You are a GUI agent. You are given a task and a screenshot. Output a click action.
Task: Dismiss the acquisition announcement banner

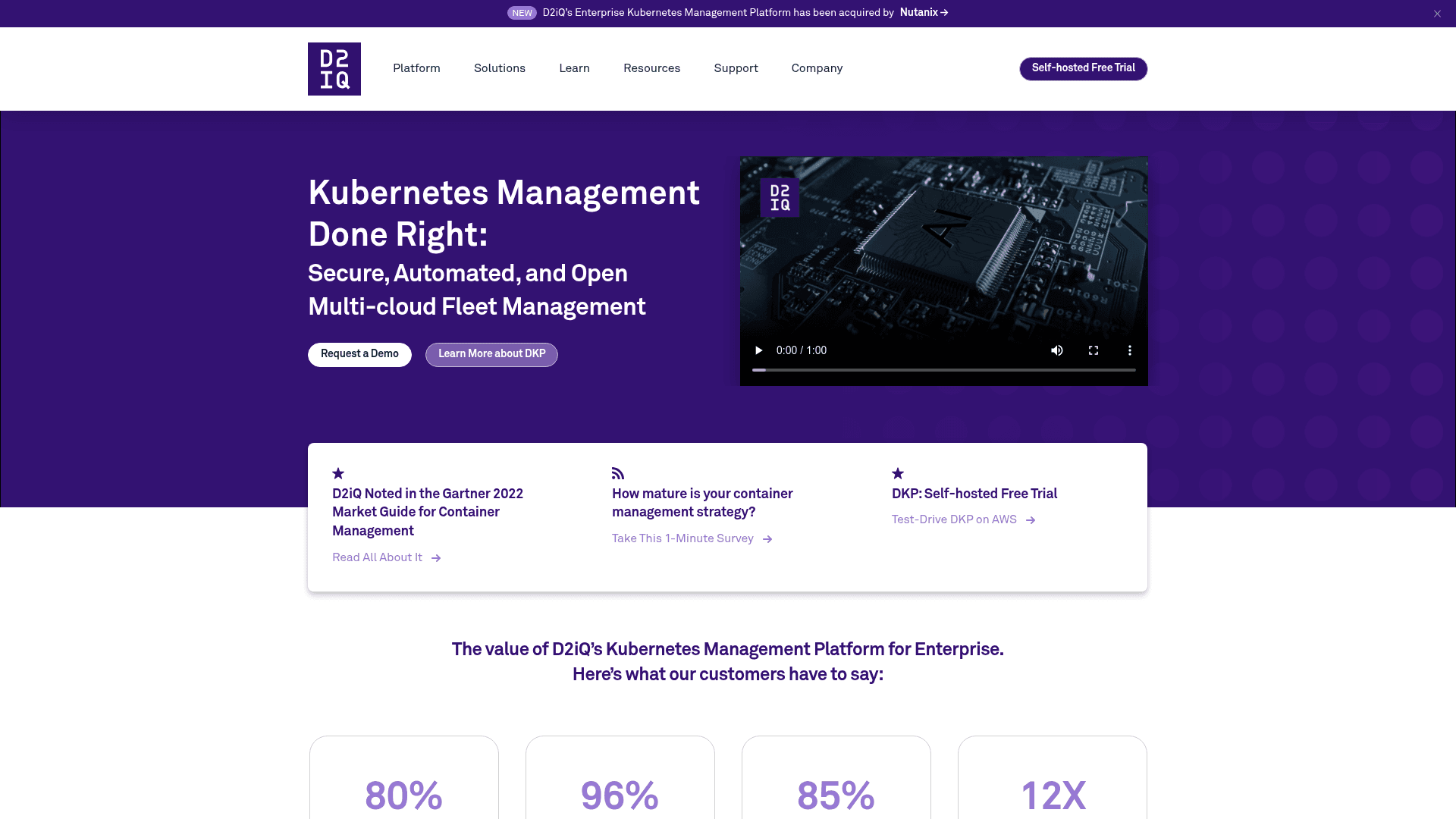pos(1436,13)
